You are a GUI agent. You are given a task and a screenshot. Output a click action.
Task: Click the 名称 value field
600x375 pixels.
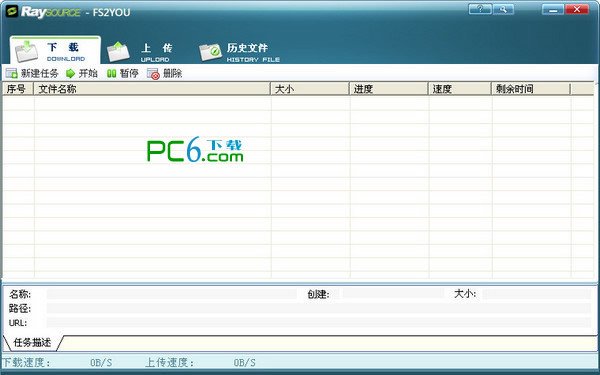tap(171, 294)
